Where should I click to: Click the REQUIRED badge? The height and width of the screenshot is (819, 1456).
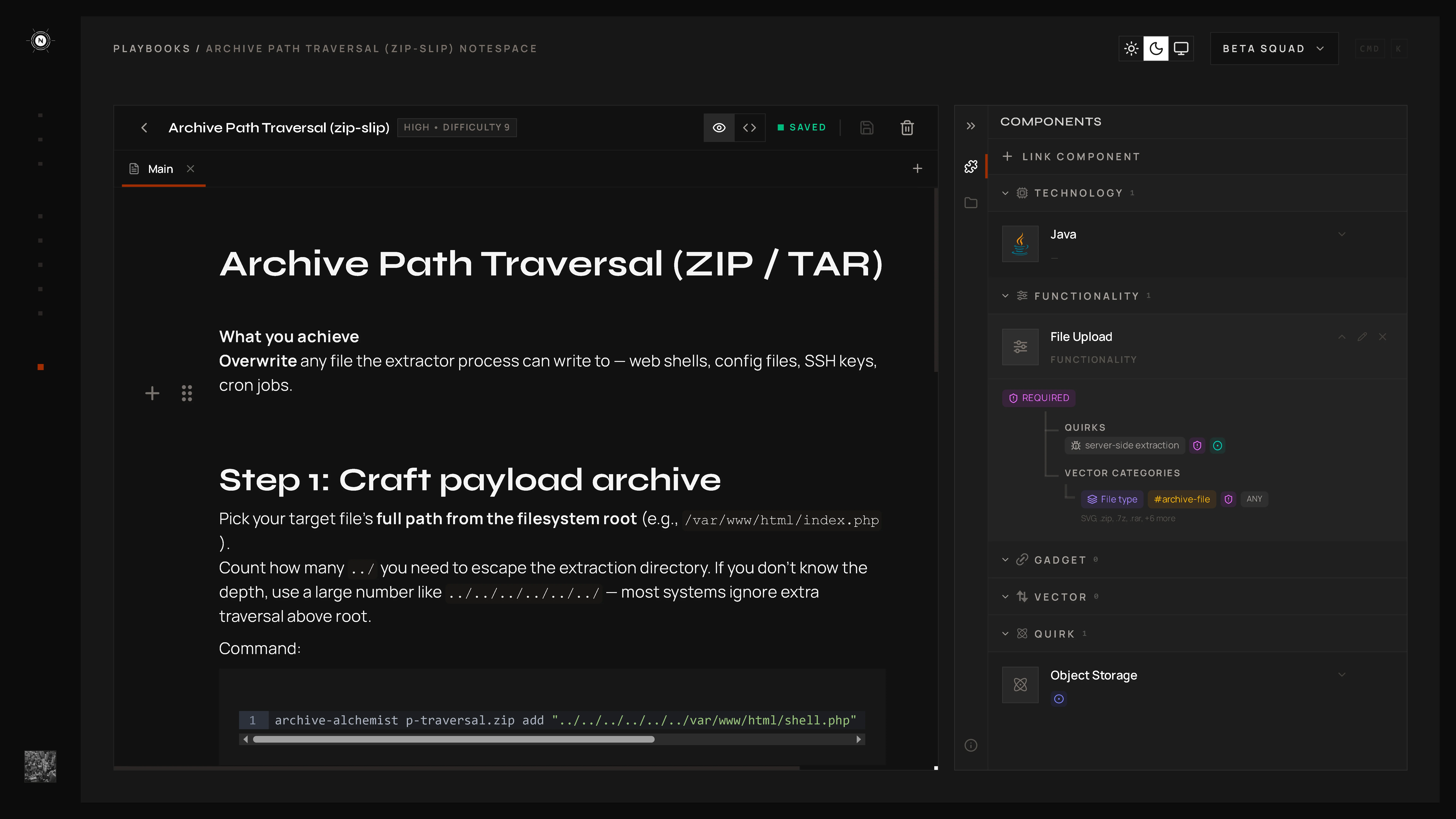point(1039,398)
